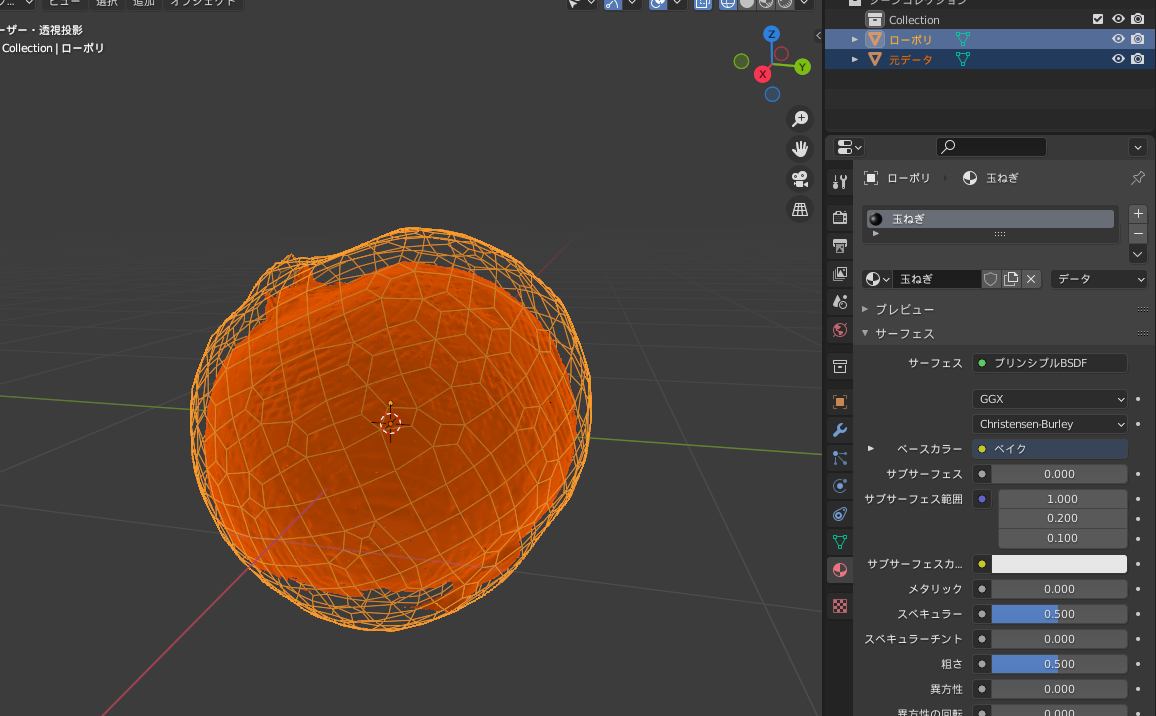Open the Texture properties checker tab
Screen dimensions: 1156x716
tap(839, 605)
